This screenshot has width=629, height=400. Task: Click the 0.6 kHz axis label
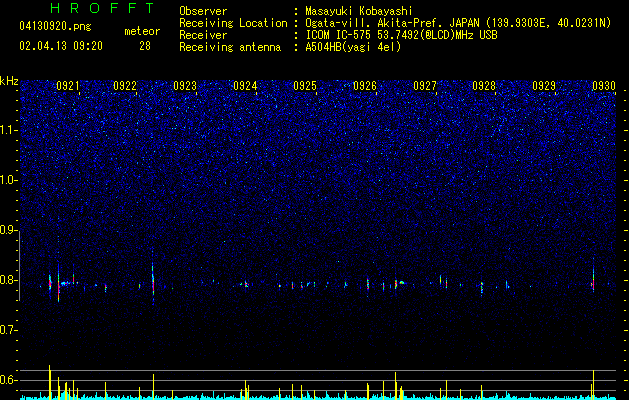pos(8,380)
